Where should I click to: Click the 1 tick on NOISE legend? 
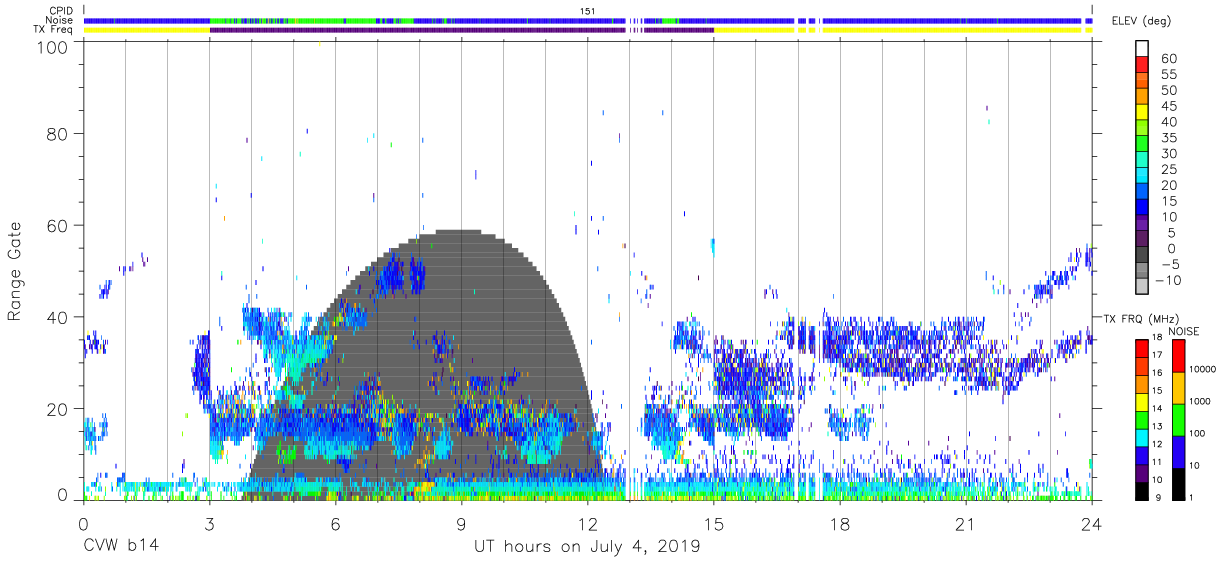pos(1193,498)
